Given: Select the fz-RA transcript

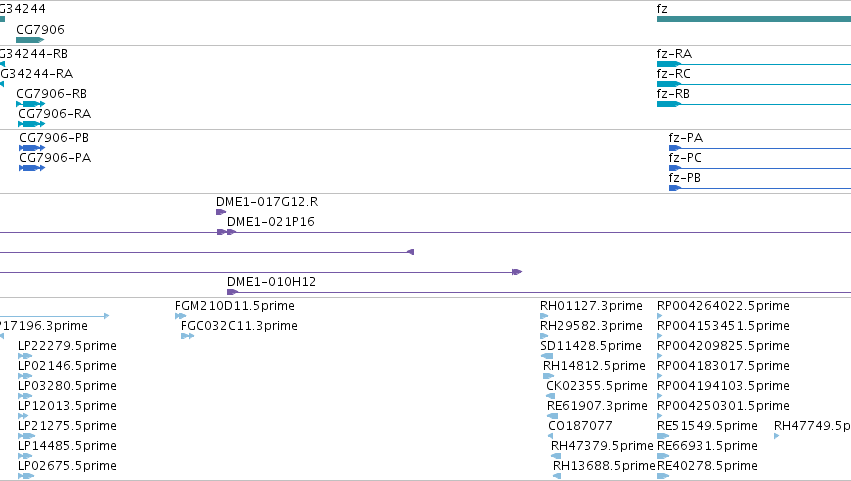Looking at the screenshot, I should coord(754,64).
